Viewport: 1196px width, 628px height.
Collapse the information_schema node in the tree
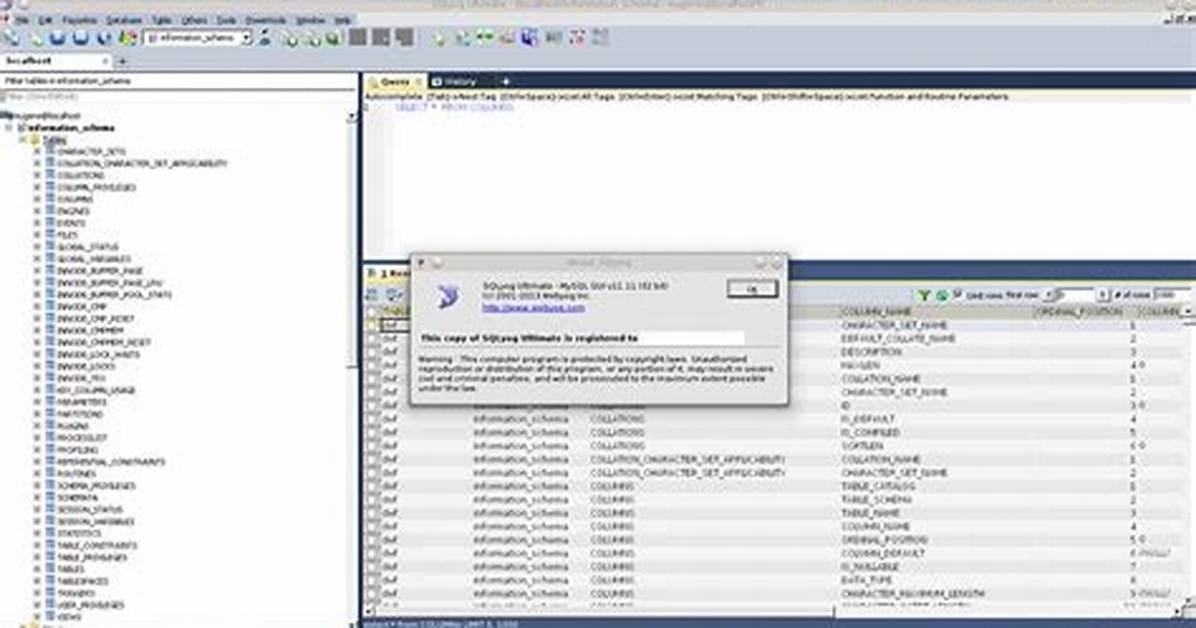click(x=9, y=128)
